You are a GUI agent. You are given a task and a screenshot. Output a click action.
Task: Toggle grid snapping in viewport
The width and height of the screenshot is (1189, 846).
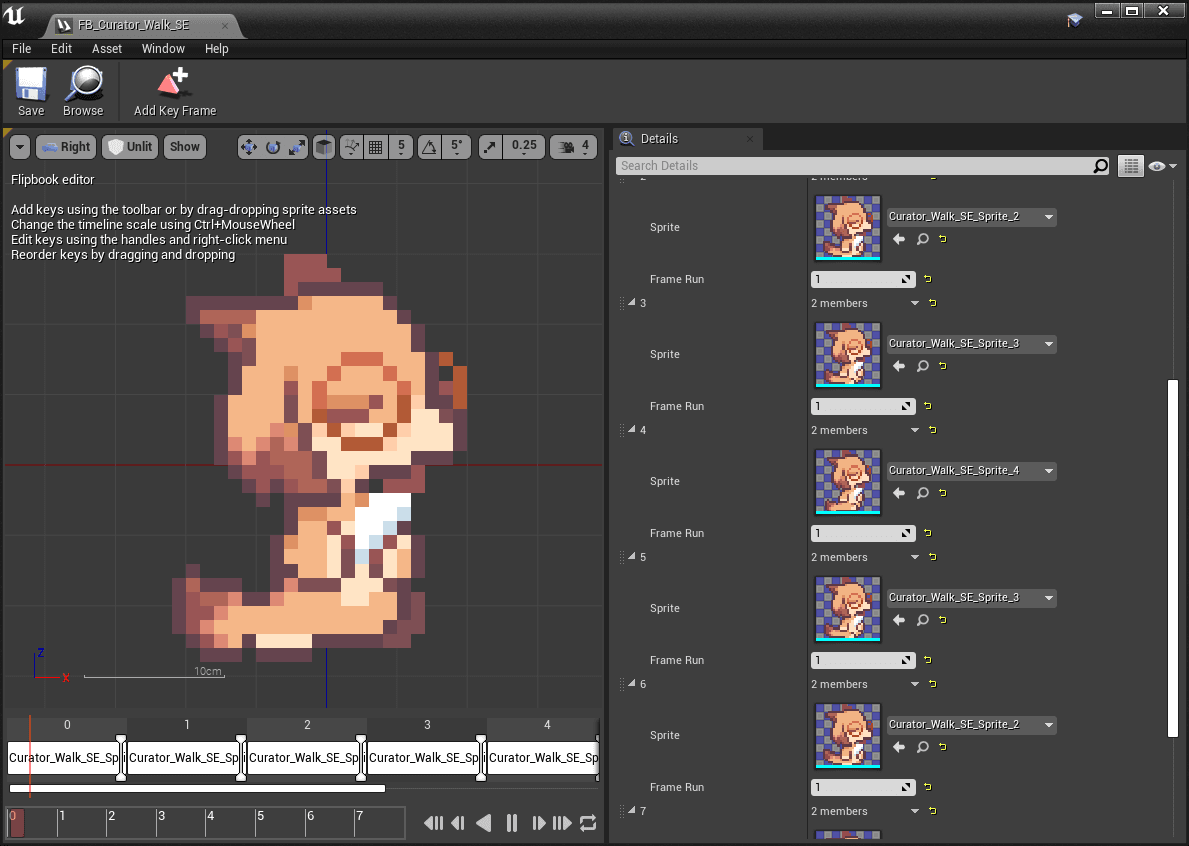point(375,147)
